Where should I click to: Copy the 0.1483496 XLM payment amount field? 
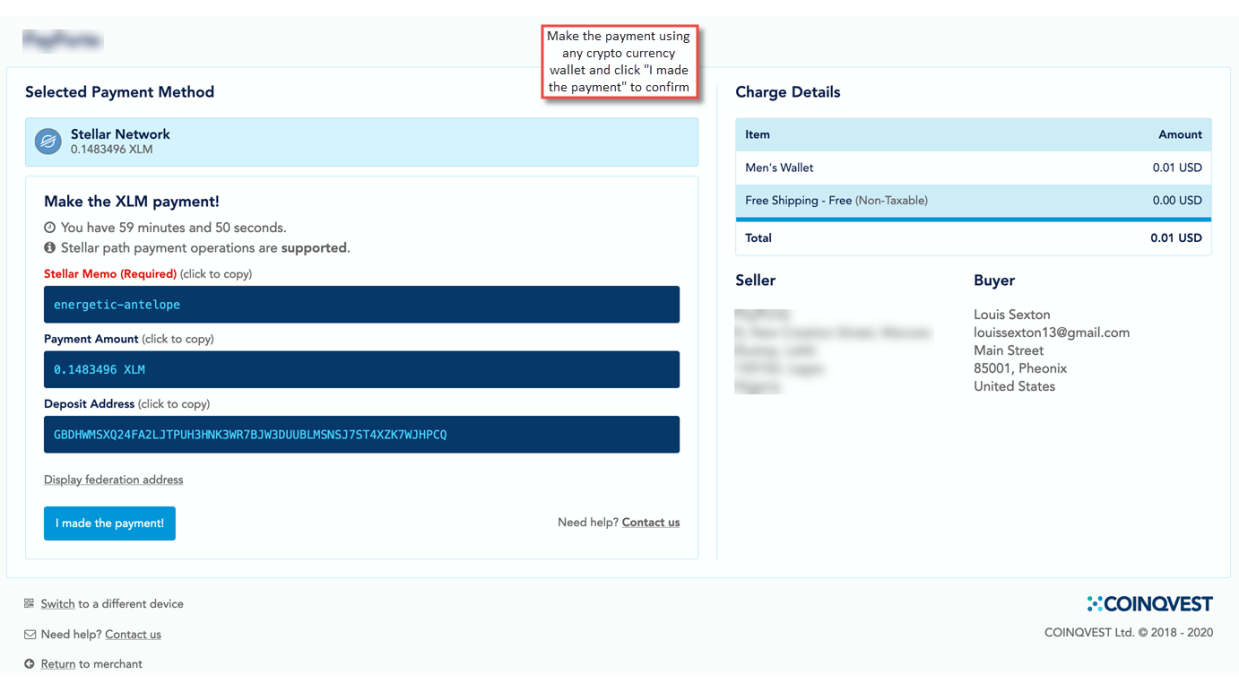coord(361,370)
